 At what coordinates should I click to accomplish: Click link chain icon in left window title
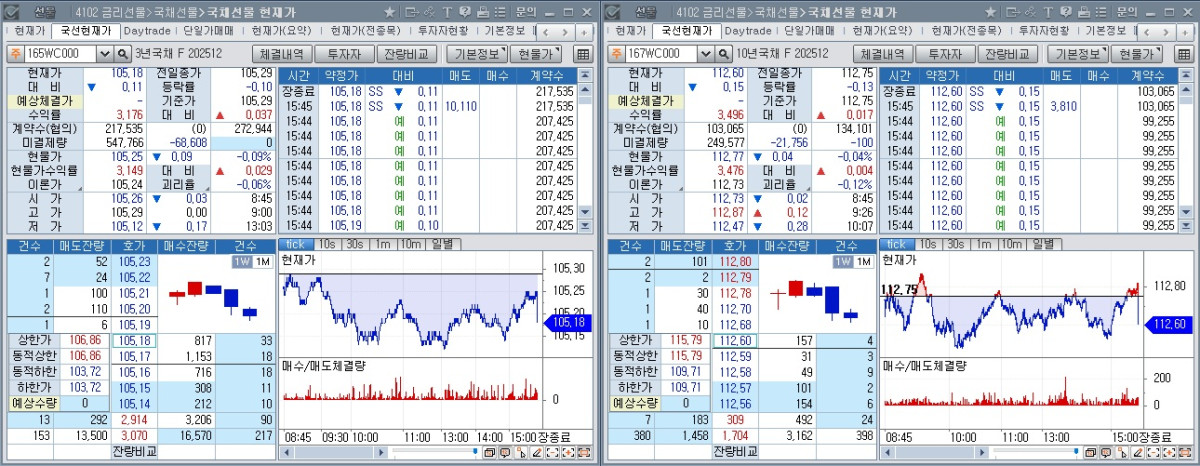click(429, 12)
